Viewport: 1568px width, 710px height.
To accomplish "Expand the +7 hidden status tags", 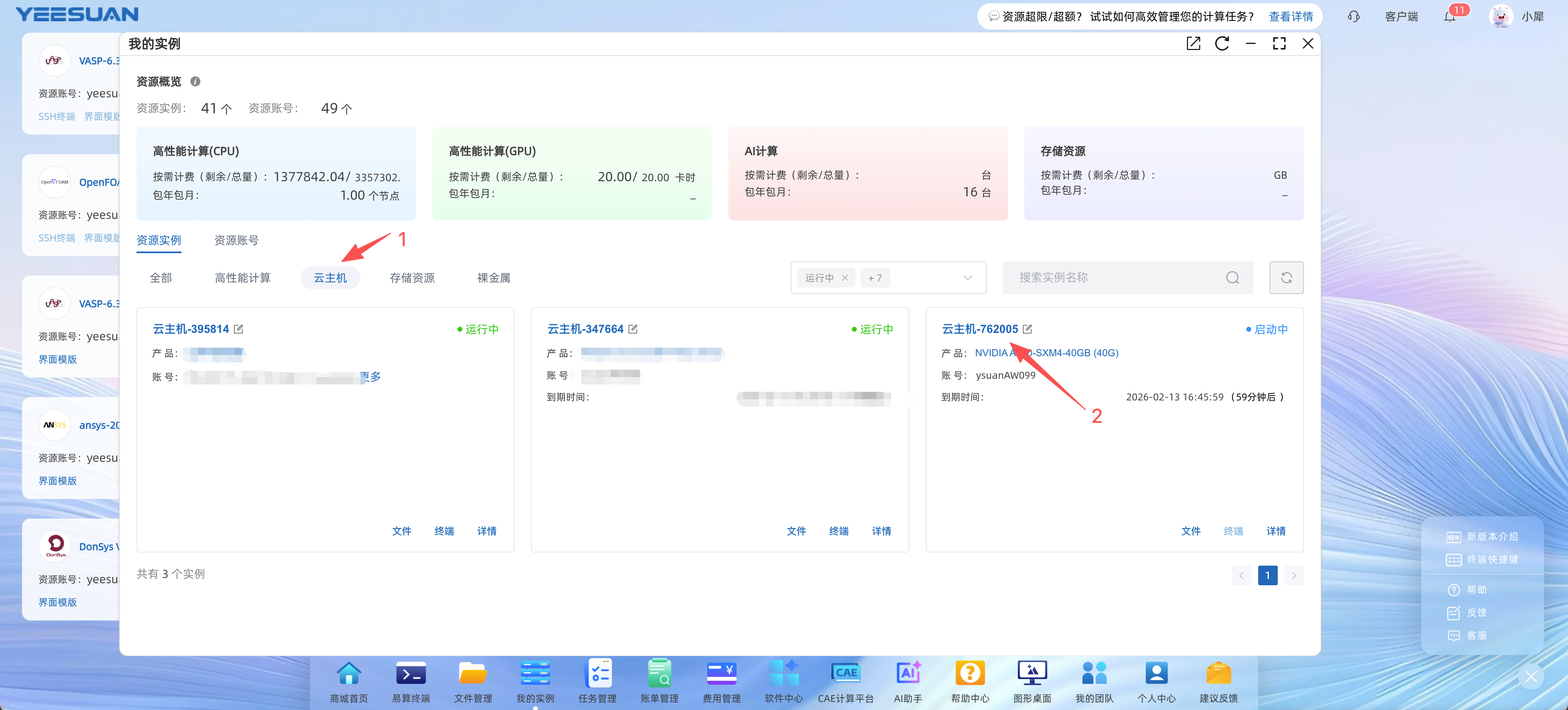I will click(x=875, y=278).
